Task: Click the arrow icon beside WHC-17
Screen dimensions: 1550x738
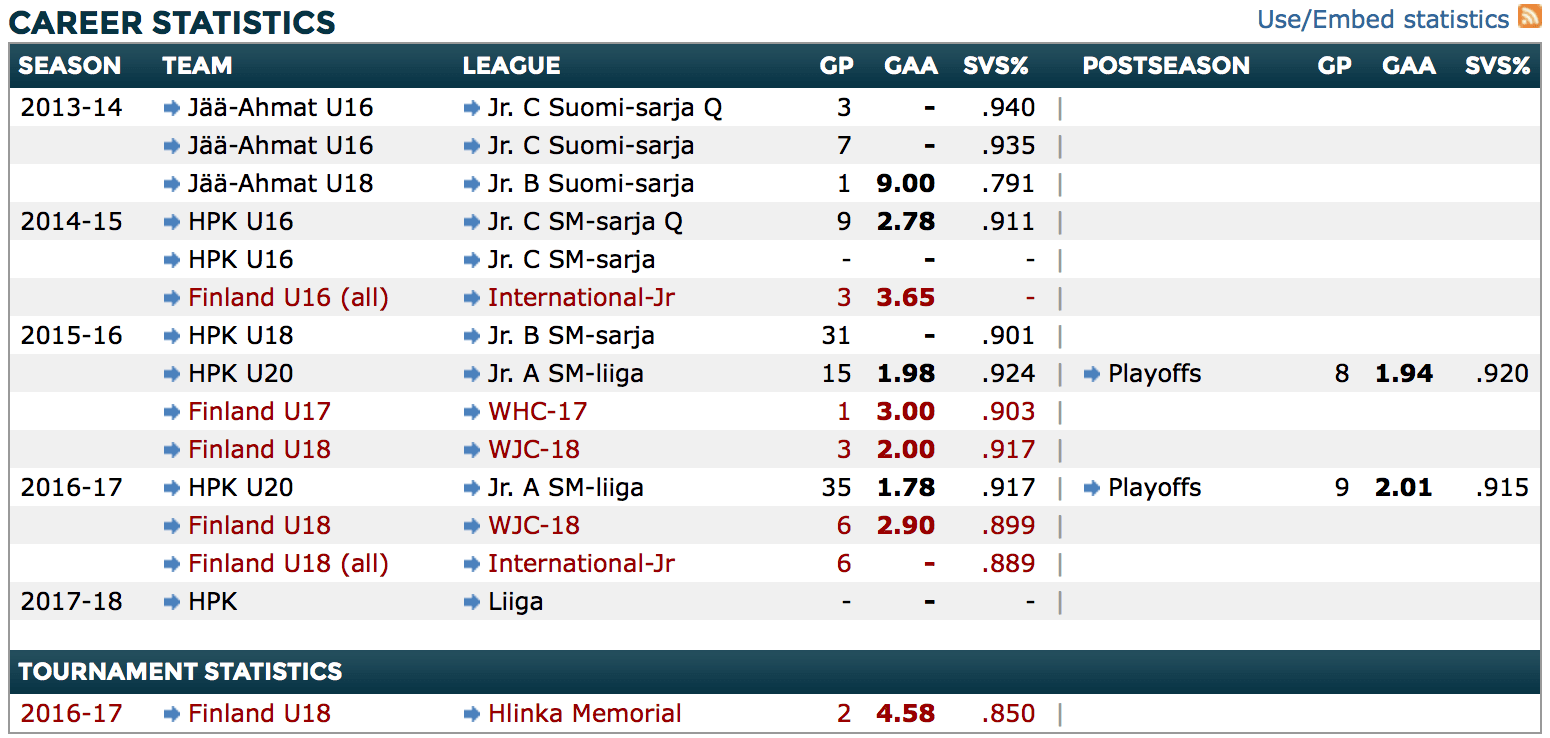Action: (472, 412)
